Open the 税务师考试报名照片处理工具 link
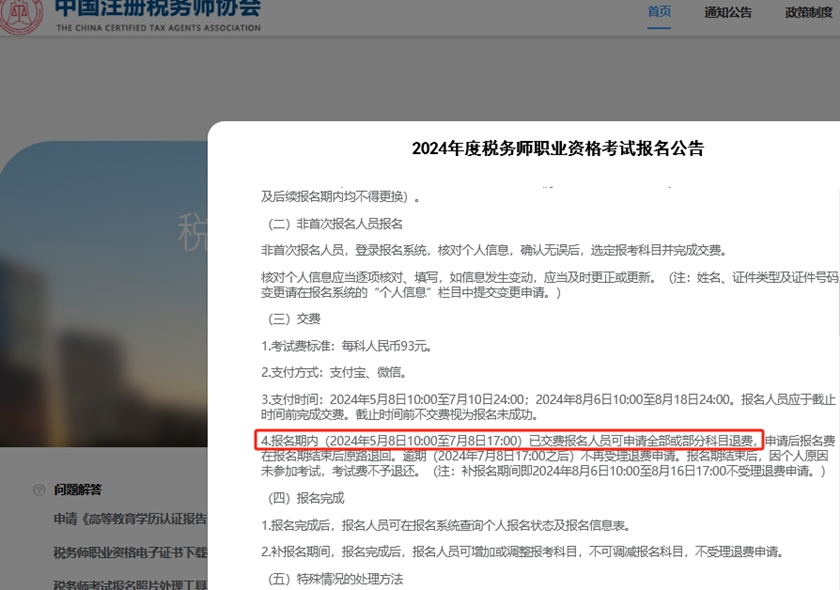The height and width of the screenshot is (590, 840). [x=130, y=584]
